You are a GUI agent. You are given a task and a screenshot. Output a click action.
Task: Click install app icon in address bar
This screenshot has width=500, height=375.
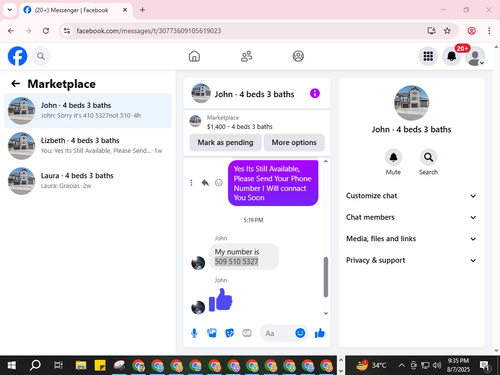(x=431, y=31)
